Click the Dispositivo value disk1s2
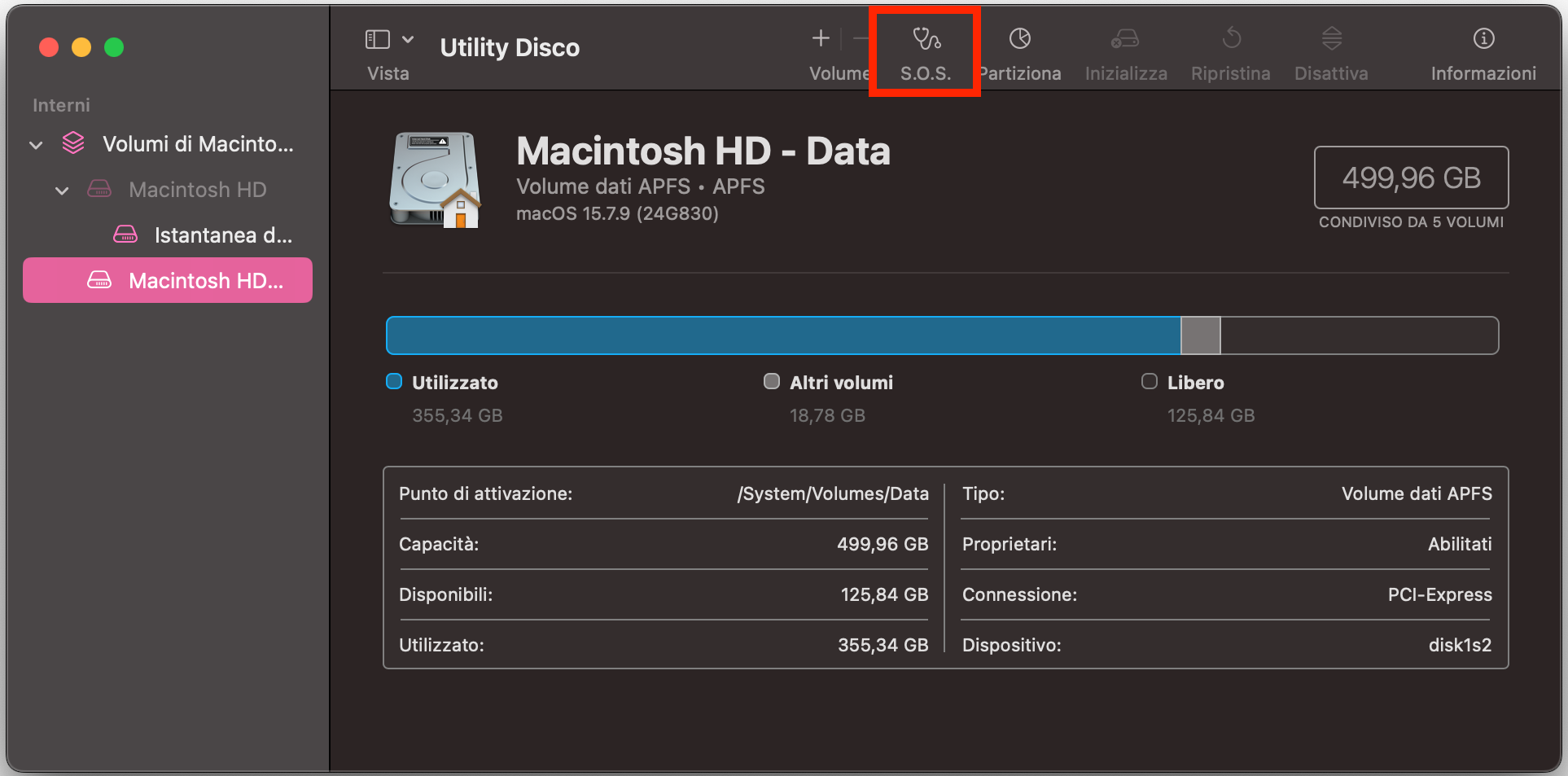The image size is (1568, 776). [1461, 645]
